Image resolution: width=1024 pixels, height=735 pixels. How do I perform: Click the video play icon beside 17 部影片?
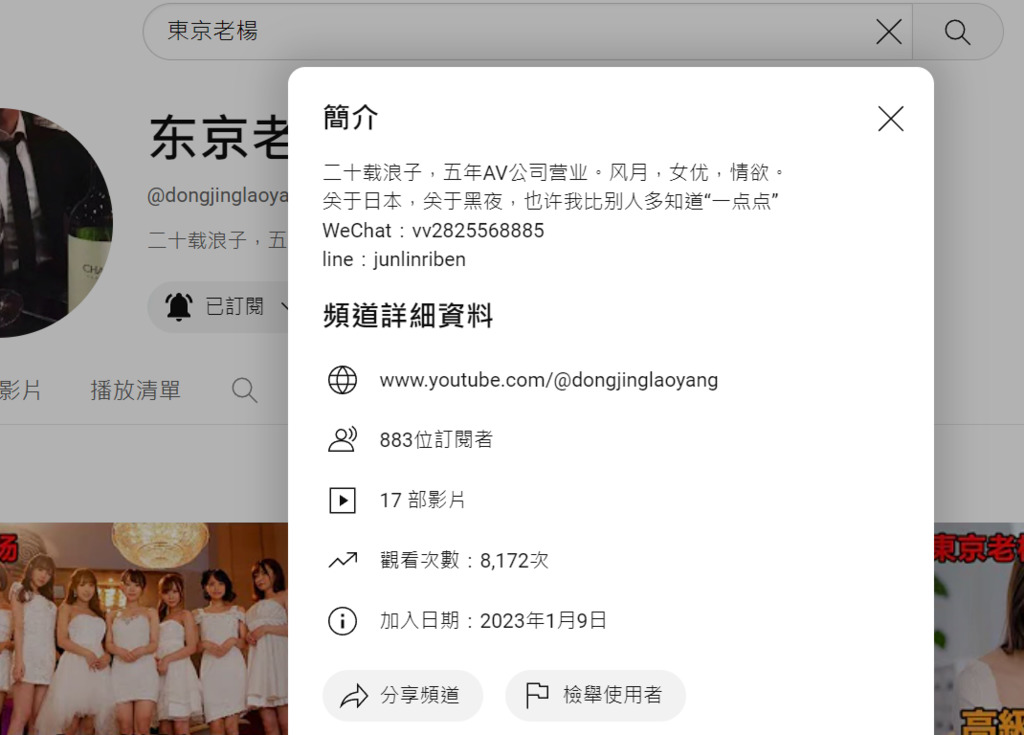pos(343,500)
